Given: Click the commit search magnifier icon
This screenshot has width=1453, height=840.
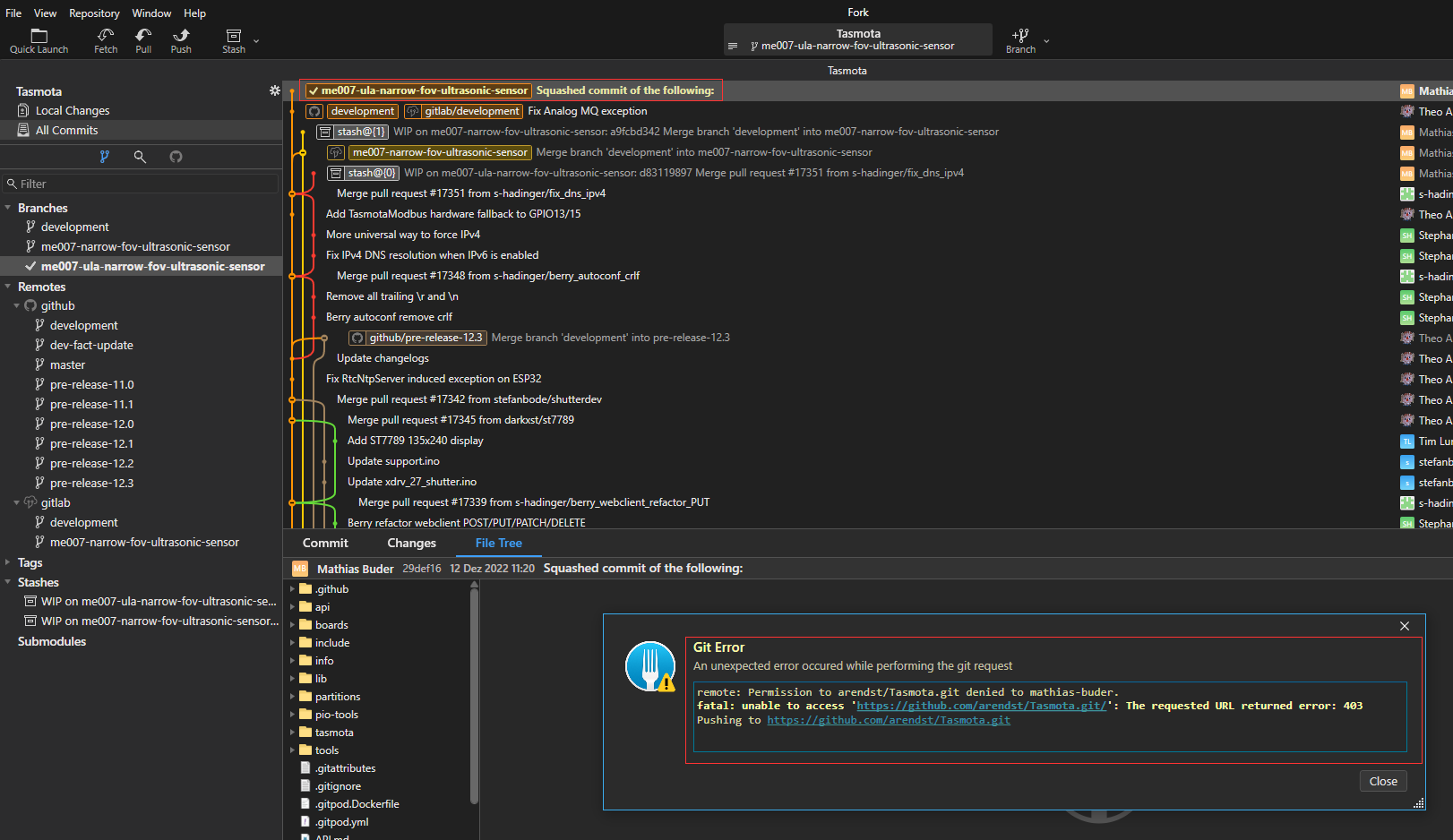Looking at the screenshot, I should tap(140, 156).
